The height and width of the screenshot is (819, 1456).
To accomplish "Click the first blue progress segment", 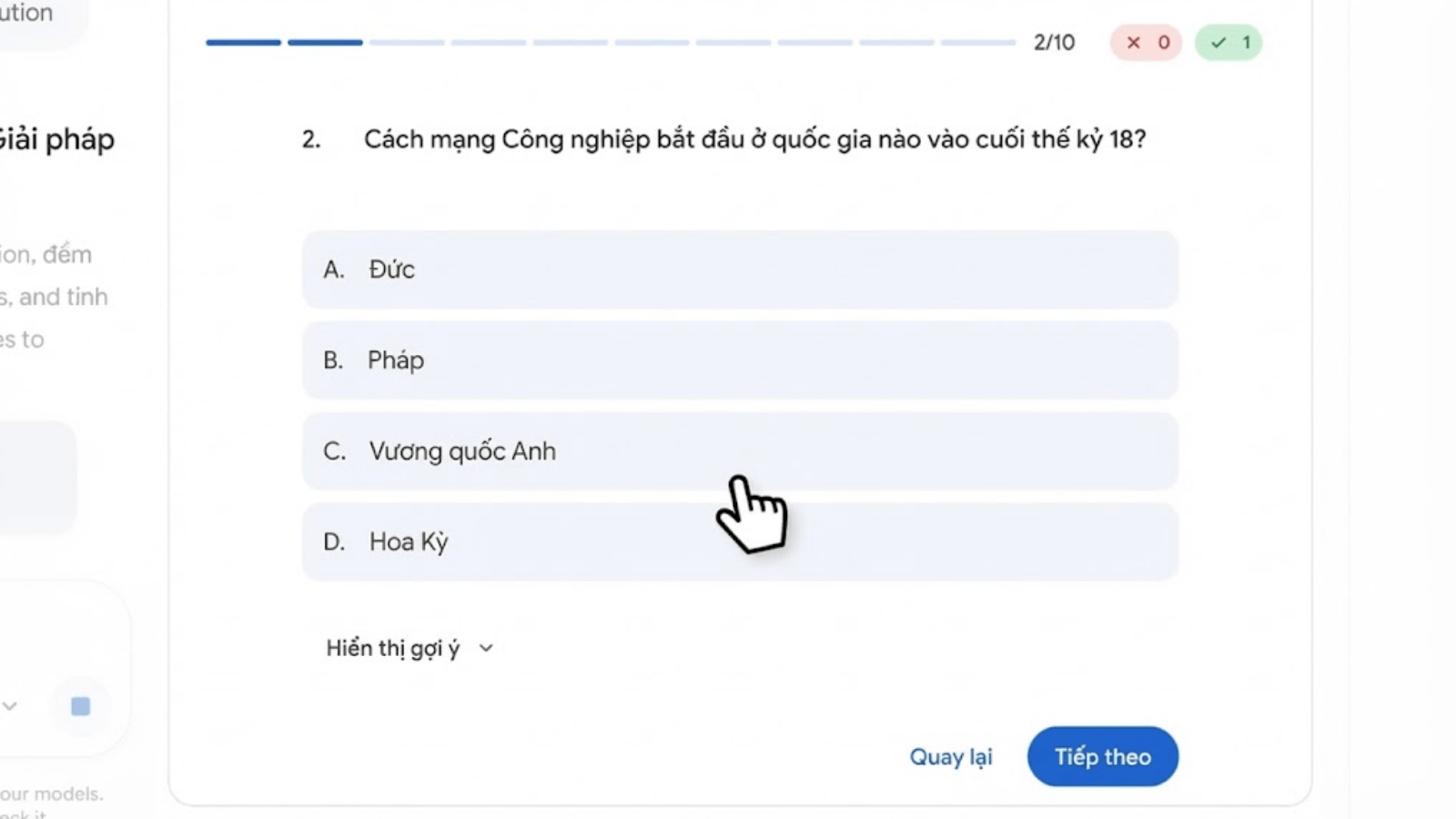I will (243, 42).
